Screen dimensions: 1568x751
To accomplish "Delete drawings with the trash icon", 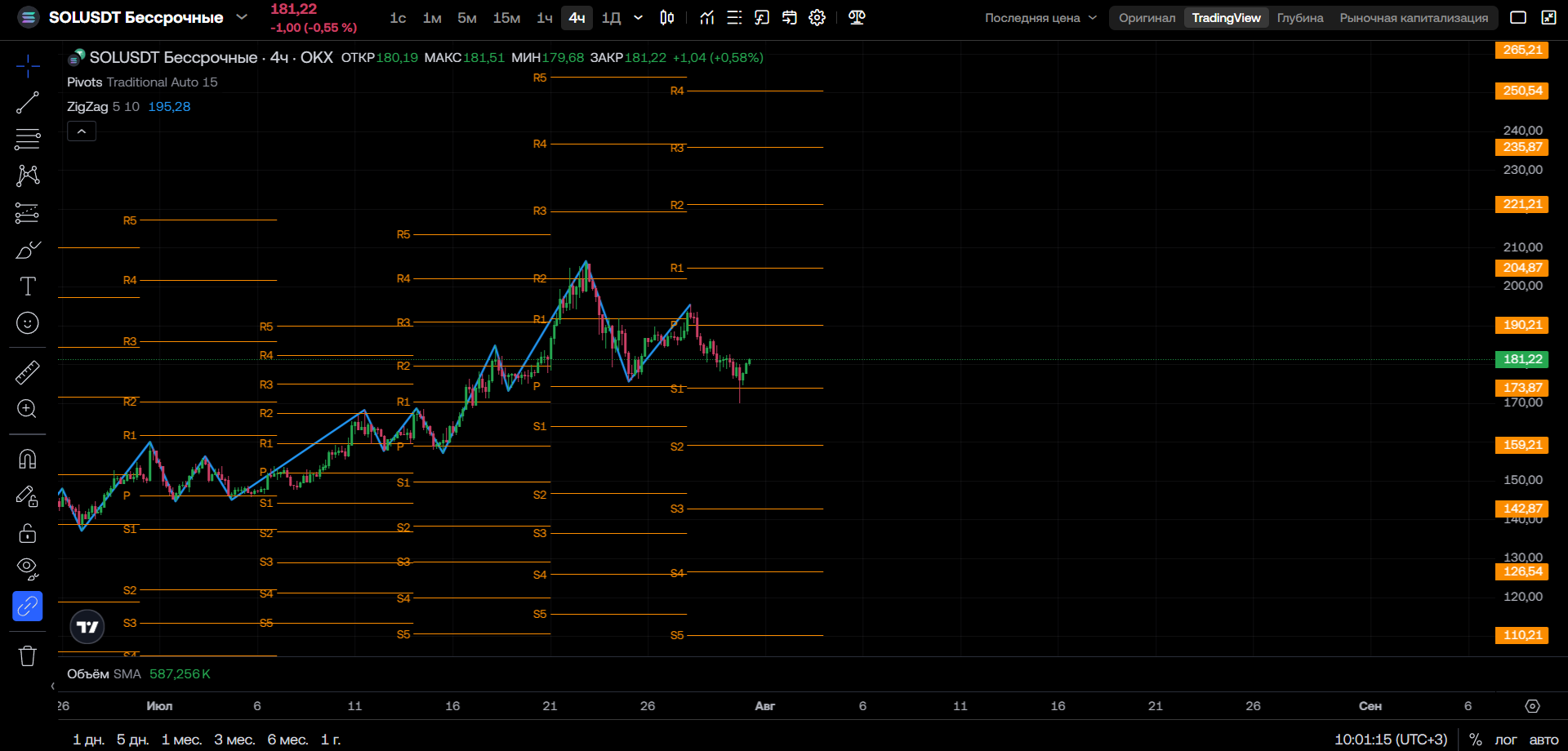I will tap(27, 655).
